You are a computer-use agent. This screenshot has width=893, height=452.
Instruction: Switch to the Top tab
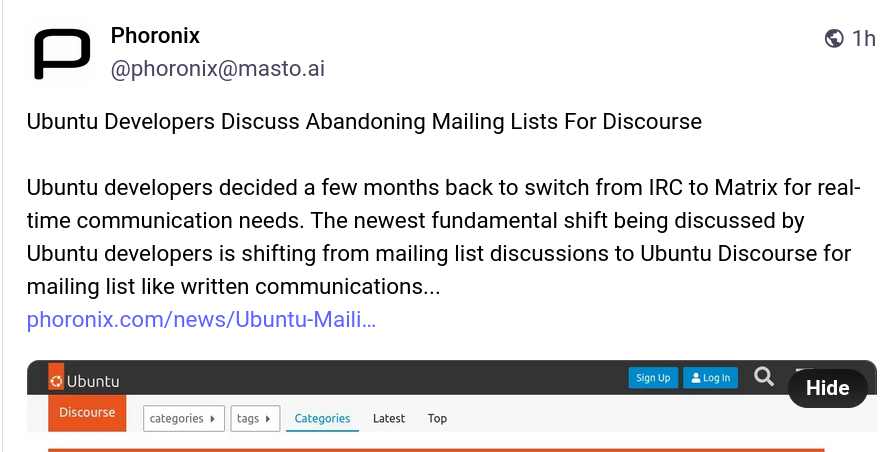pos(437,418)
